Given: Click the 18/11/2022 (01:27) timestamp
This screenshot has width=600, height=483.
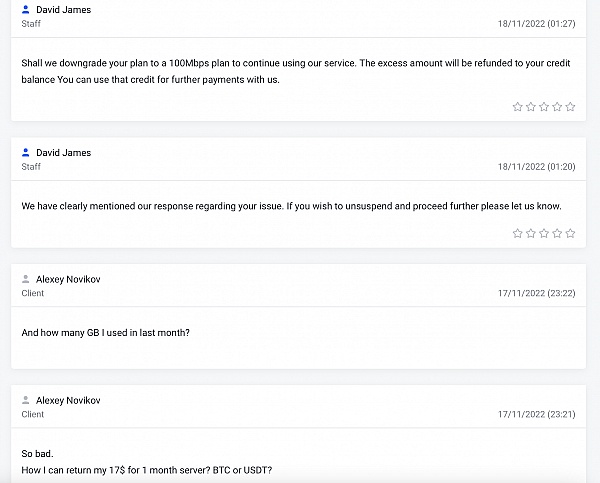Looking at the screenshot, I should pos(536,24).
